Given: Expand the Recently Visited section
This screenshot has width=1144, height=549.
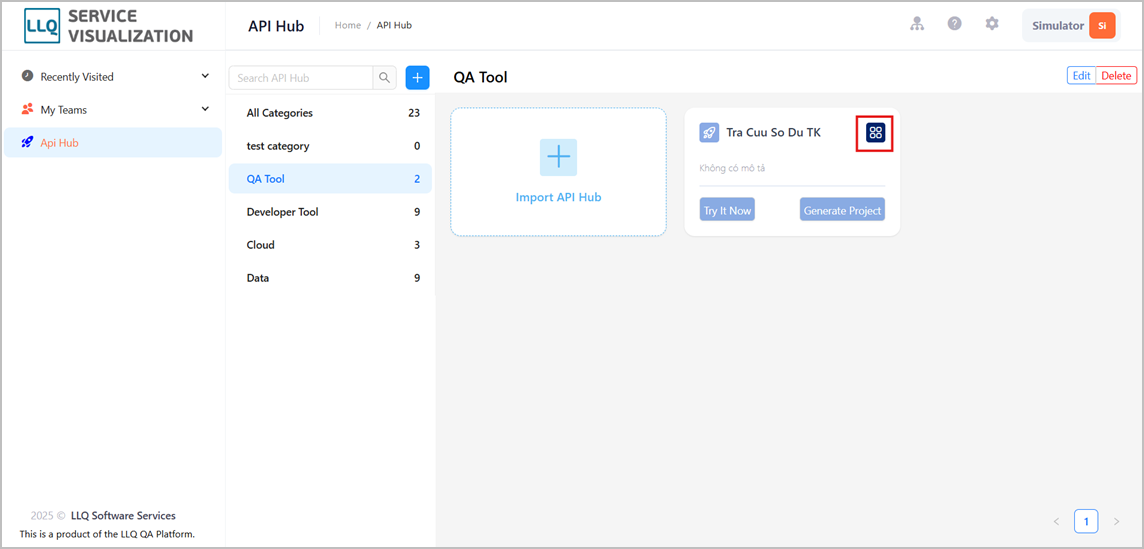Looking at the screenshot, I should coord(115,77).
